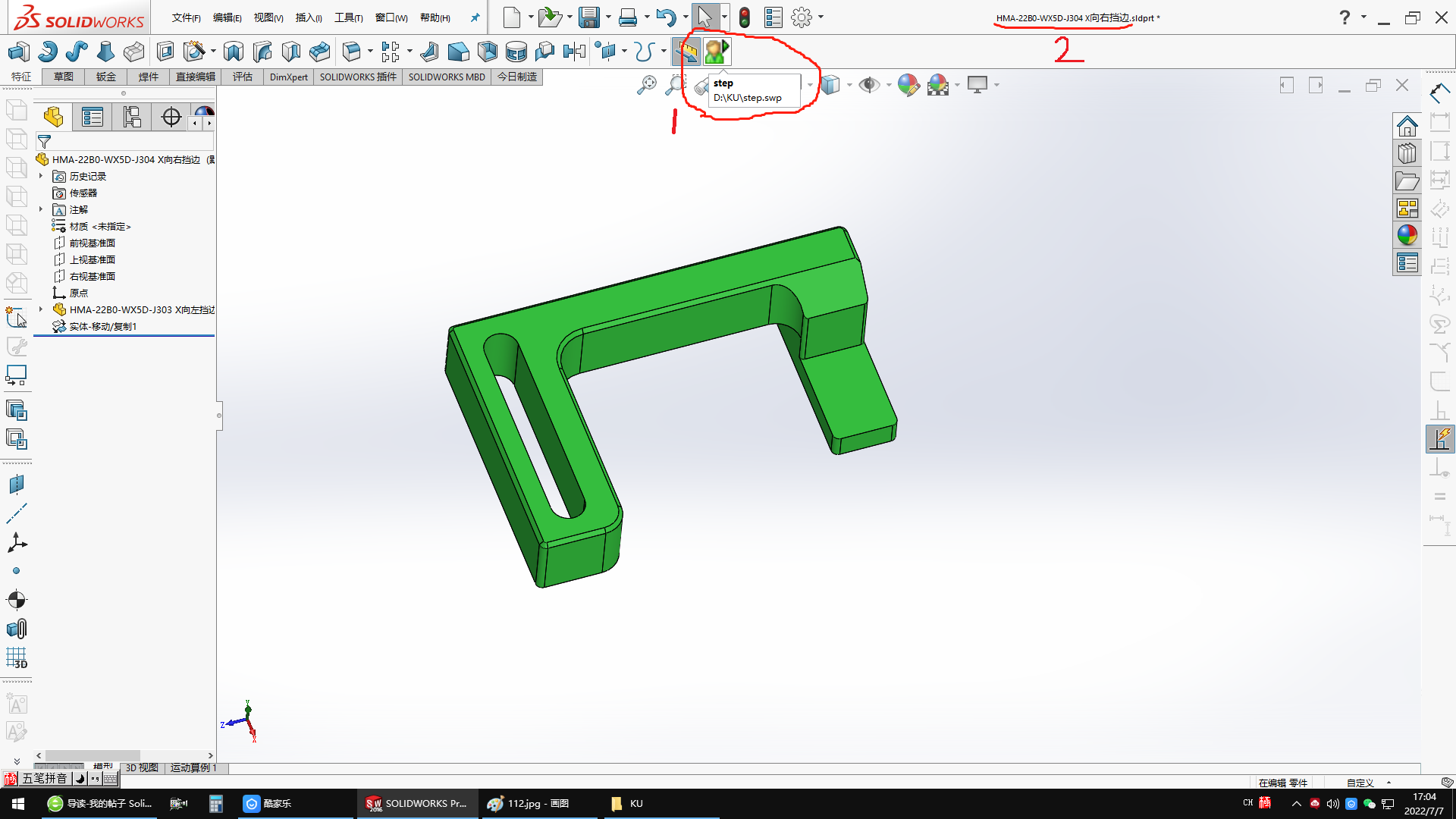Open the Design Library folder icon
The width and height of the screenshot is (1456, 819).
pos(1407,180)
